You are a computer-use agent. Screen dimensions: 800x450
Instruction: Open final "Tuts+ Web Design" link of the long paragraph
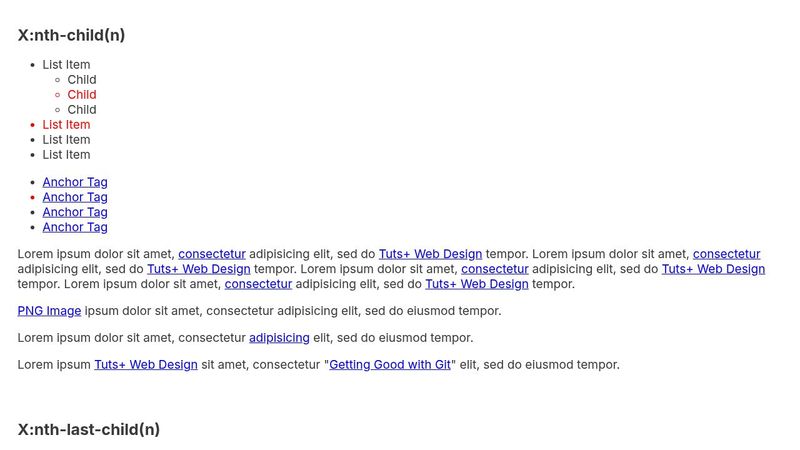point(477,284)
